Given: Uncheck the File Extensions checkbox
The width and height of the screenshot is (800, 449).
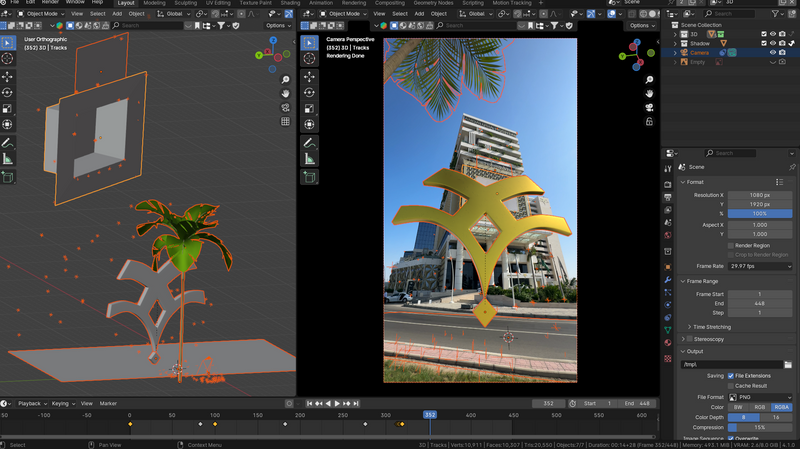Looking at the screenshot, I should (x=731, y=375).
